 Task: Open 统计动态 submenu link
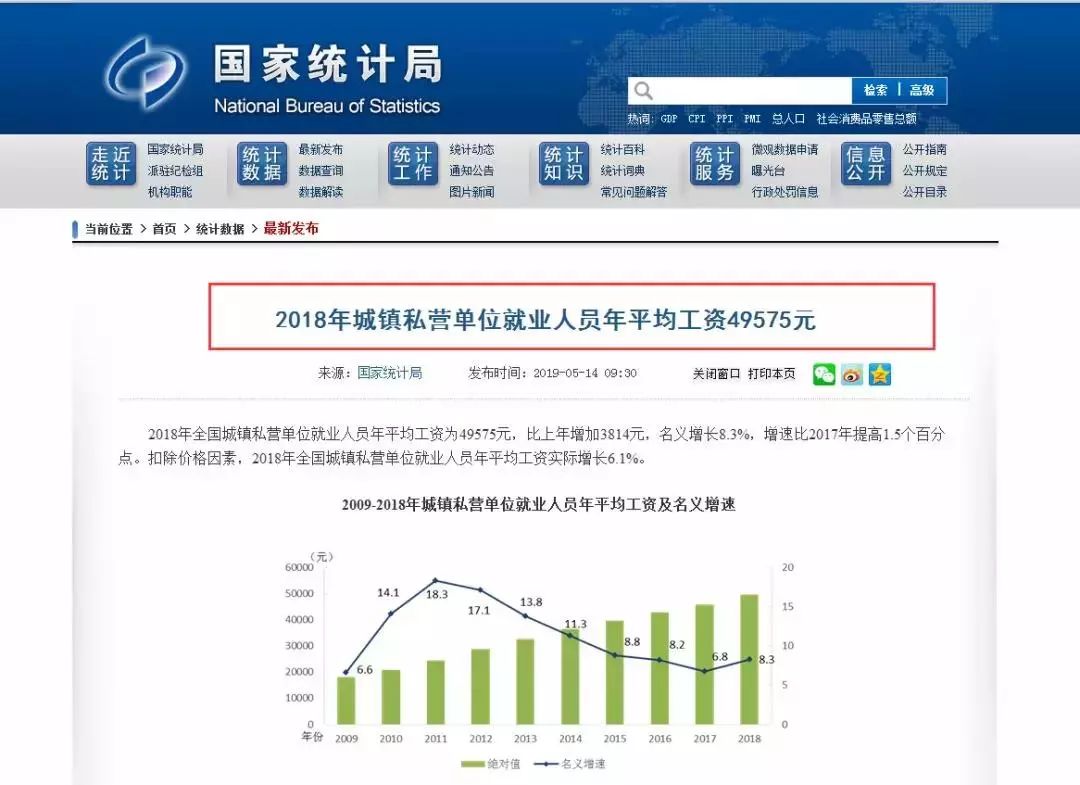472,149
